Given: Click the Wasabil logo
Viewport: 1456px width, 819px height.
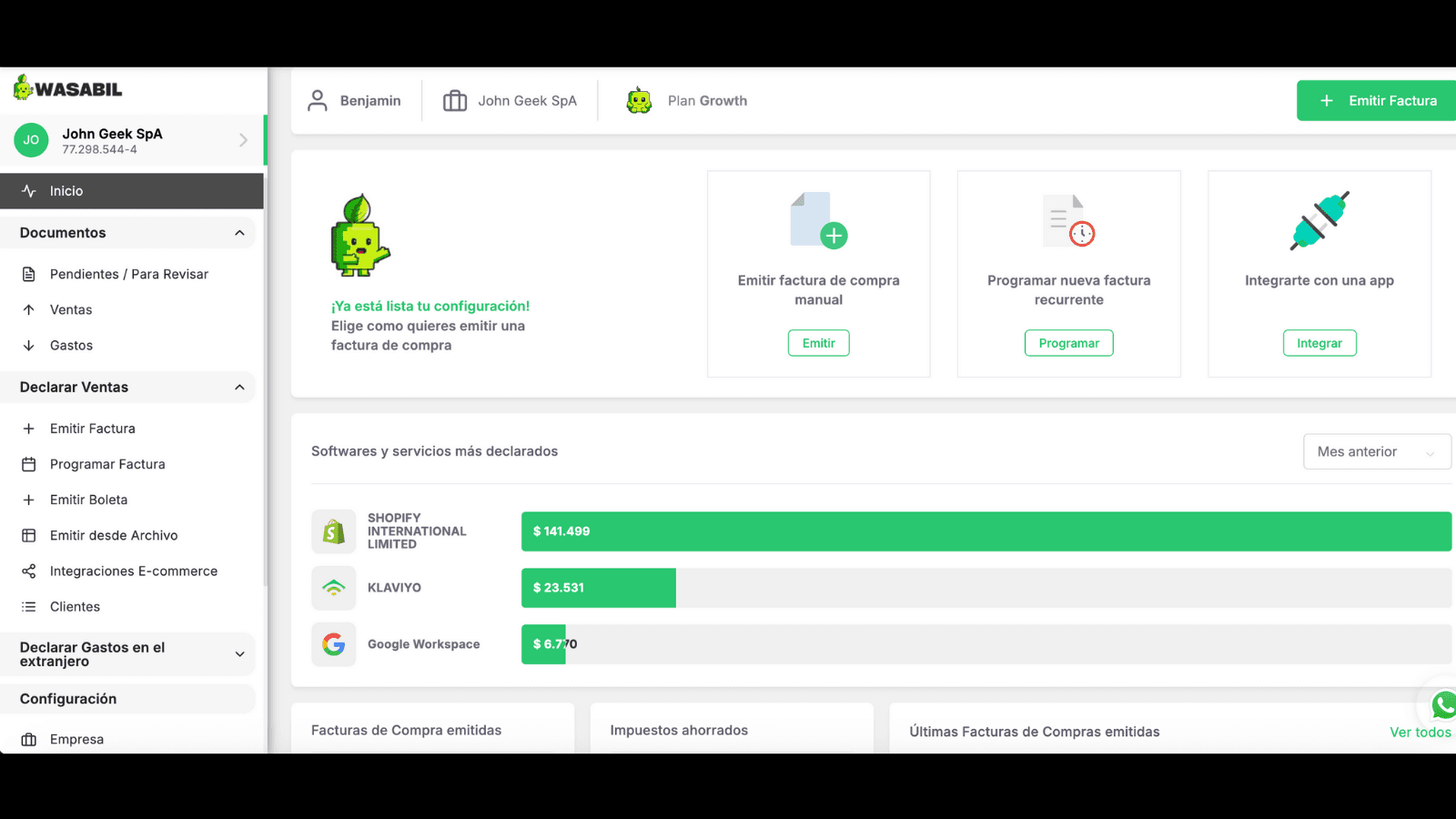Looking at the screenshot, I should click(66, 88).
